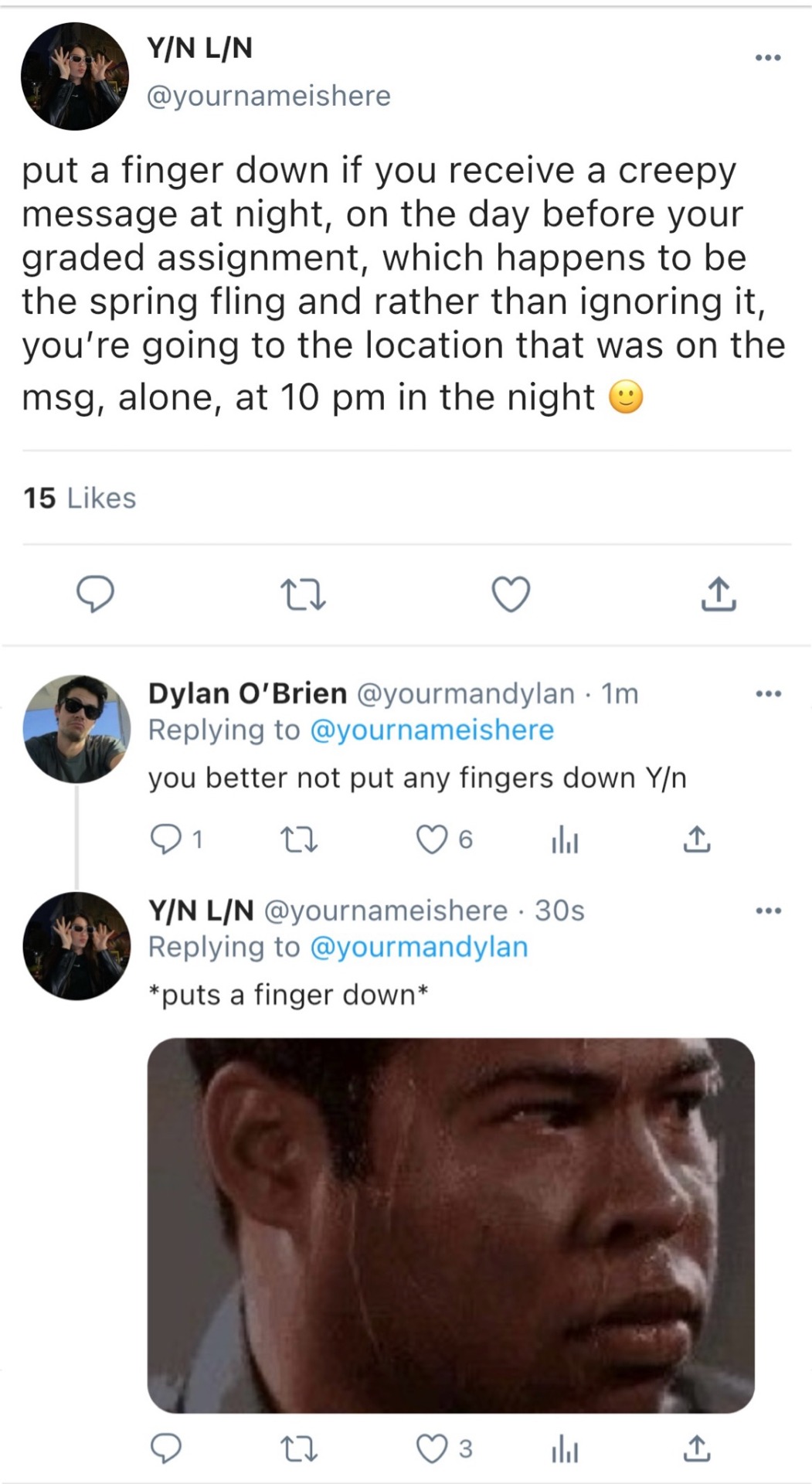Share the main Y/N L/N tweet
The width and height of the screenshot is (812, 1484).
click(719, 594)
